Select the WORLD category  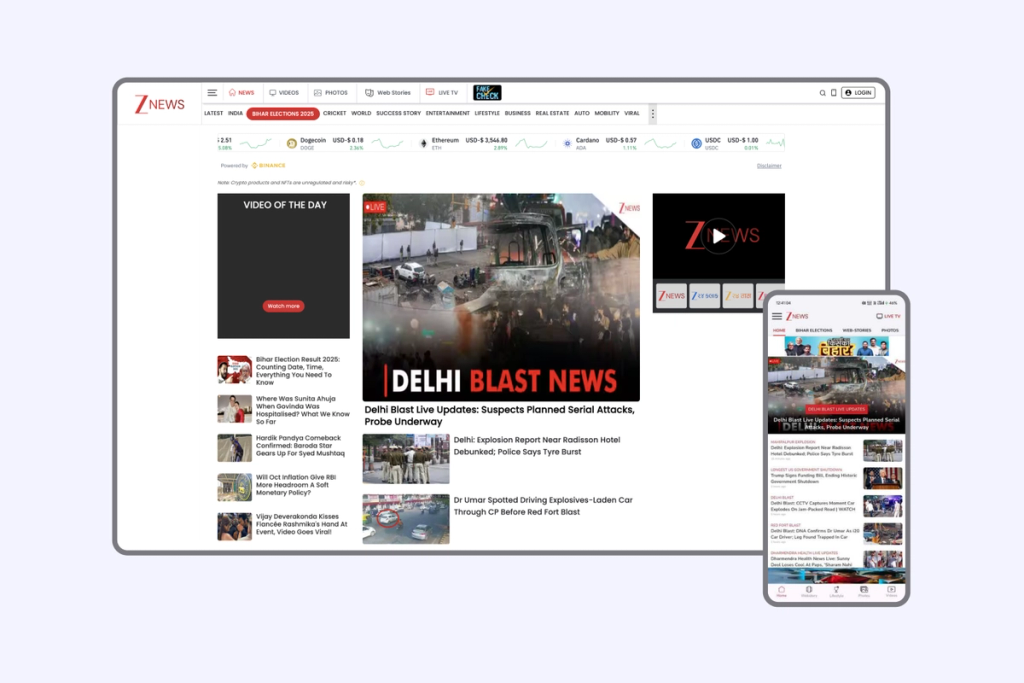click(x=361, y=114)
